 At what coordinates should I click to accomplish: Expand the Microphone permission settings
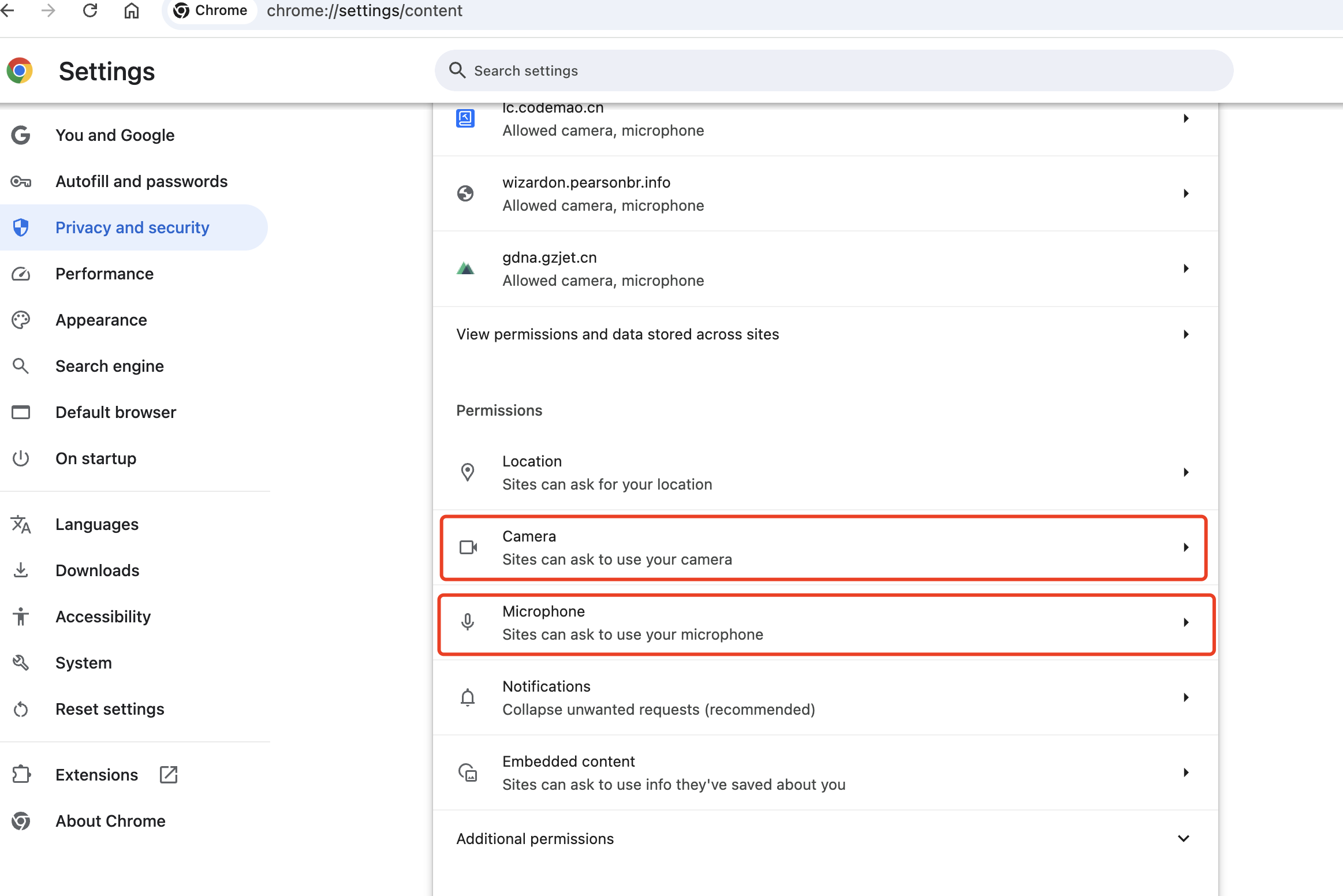[x=825, y=622]
